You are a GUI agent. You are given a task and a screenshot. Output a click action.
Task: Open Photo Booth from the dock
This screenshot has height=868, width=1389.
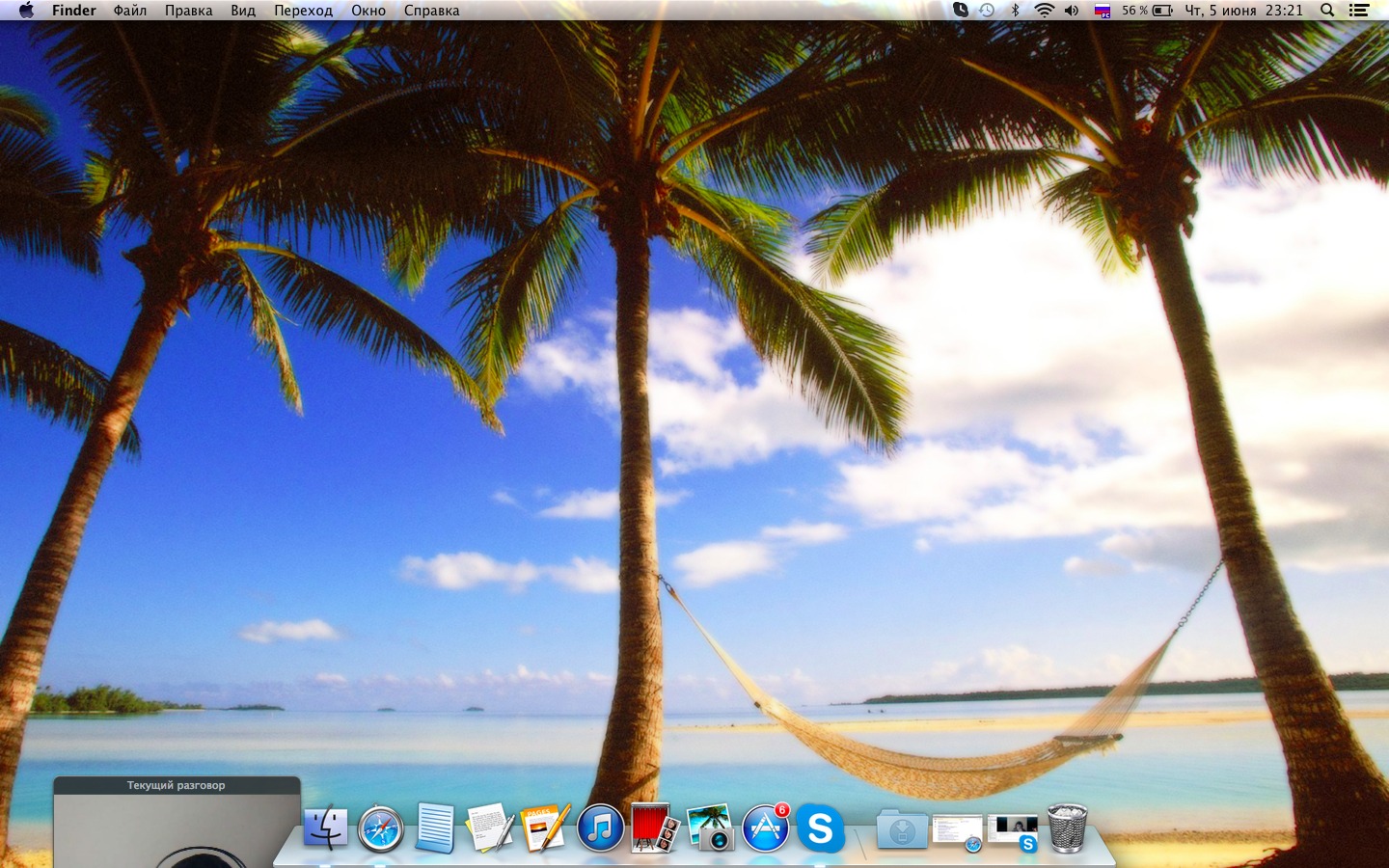[x=655, y=828]
